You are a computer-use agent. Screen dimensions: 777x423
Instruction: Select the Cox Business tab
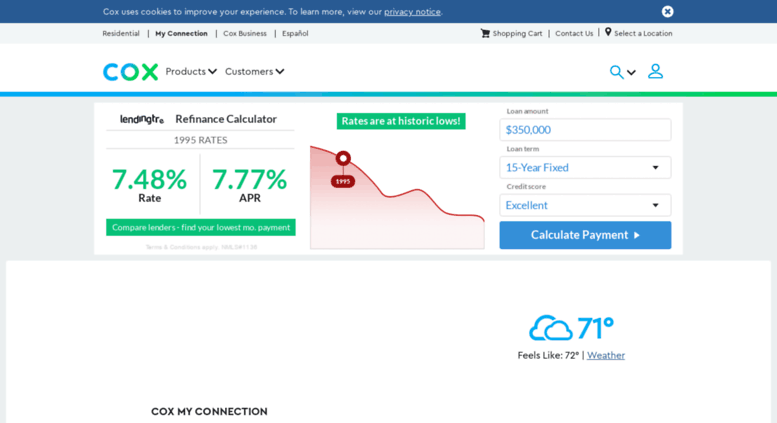coord(245,33)
